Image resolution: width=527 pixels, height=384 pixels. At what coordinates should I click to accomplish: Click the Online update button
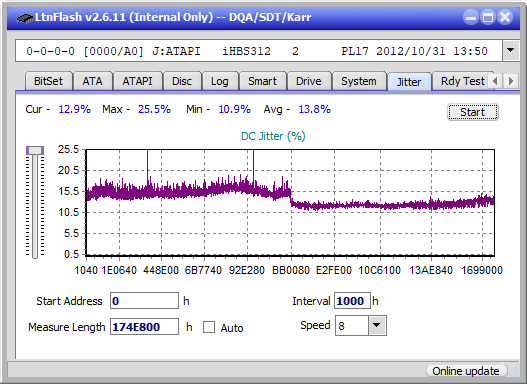pos(466,371)
